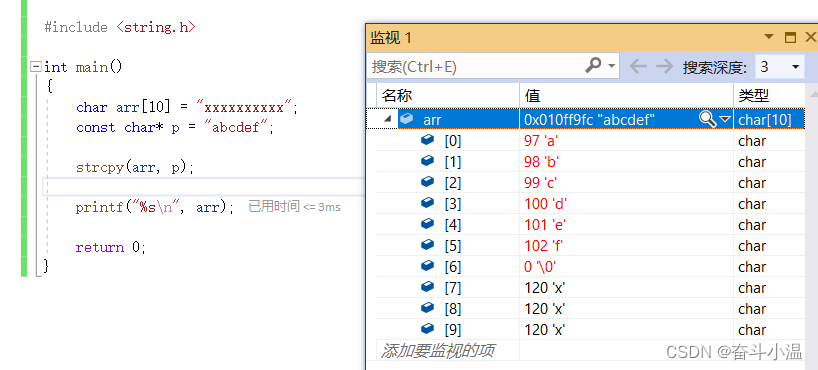Select the cube icon of element [4]
Viewport: 818px width, 370px height.
pos(427,223)
